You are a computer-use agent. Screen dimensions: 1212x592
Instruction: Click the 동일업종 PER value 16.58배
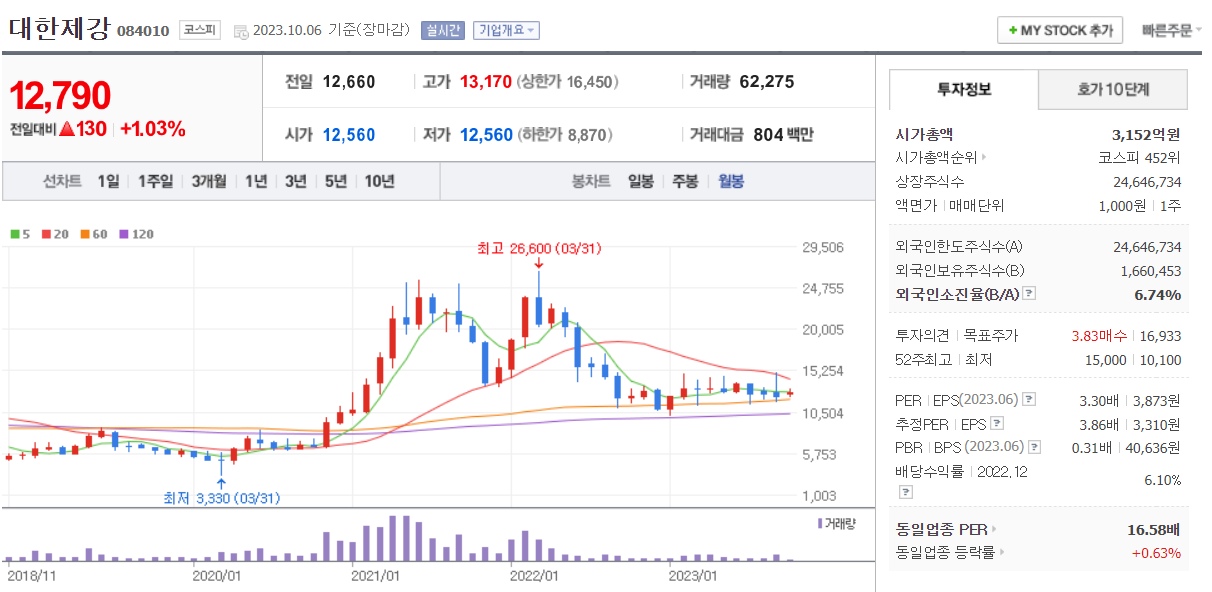click(1153, 529)
